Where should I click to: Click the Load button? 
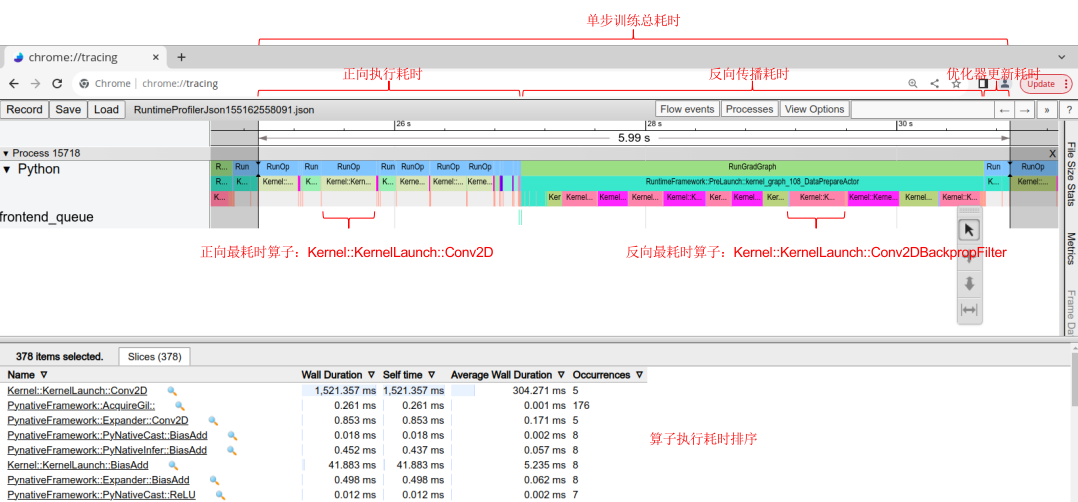107,109
